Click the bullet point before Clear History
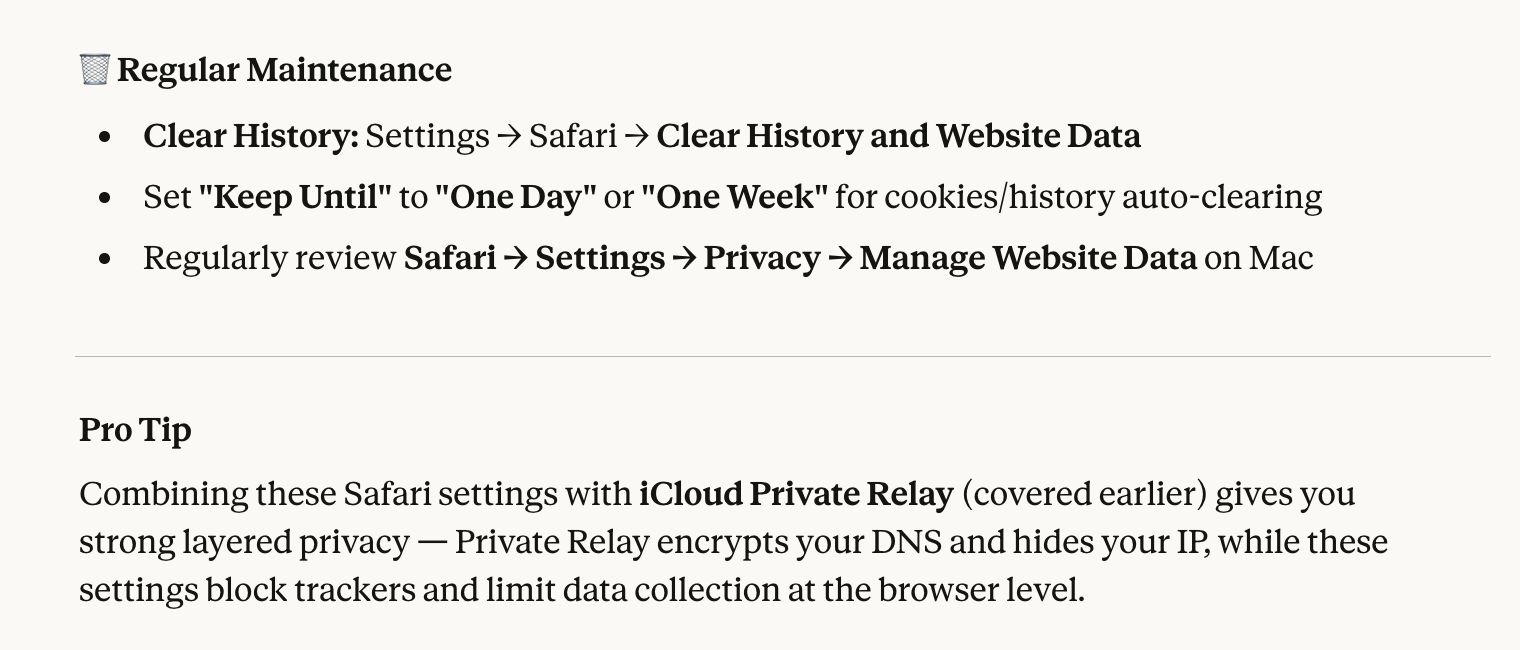1520x650 pixels. click(105, 137)
